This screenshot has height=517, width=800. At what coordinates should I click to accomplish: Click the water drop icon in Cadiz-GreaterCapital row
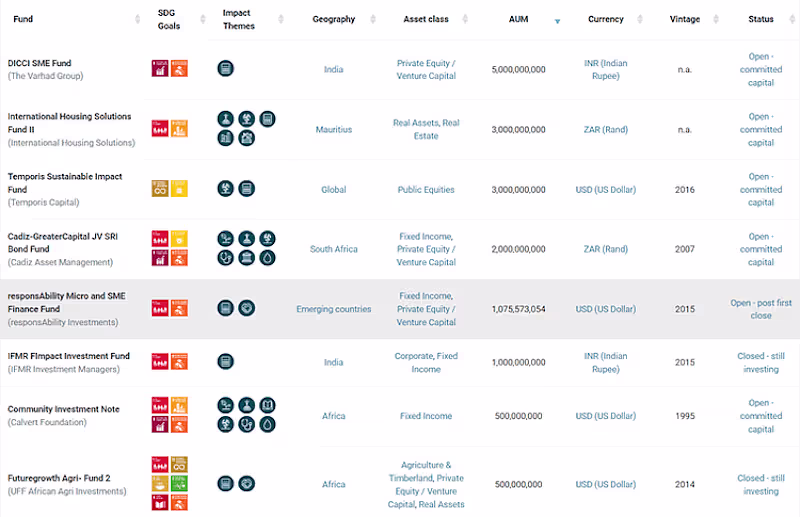(267, 258)
